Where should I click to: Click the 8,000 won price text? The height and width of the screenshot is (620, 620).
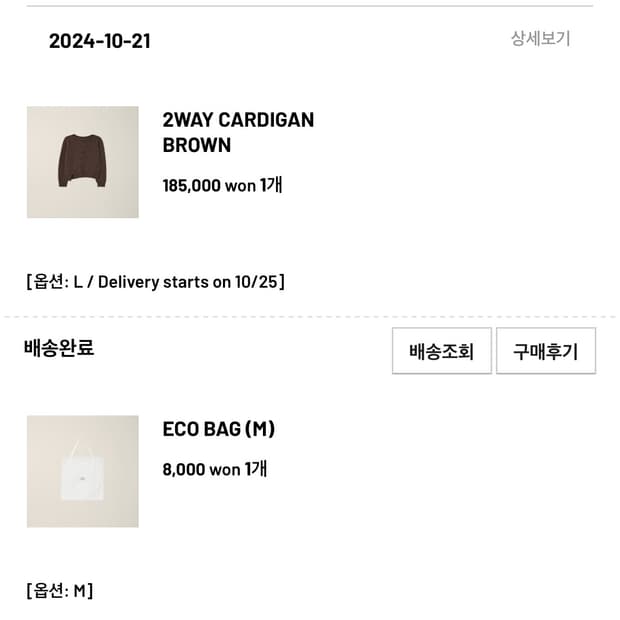point(201,469)
